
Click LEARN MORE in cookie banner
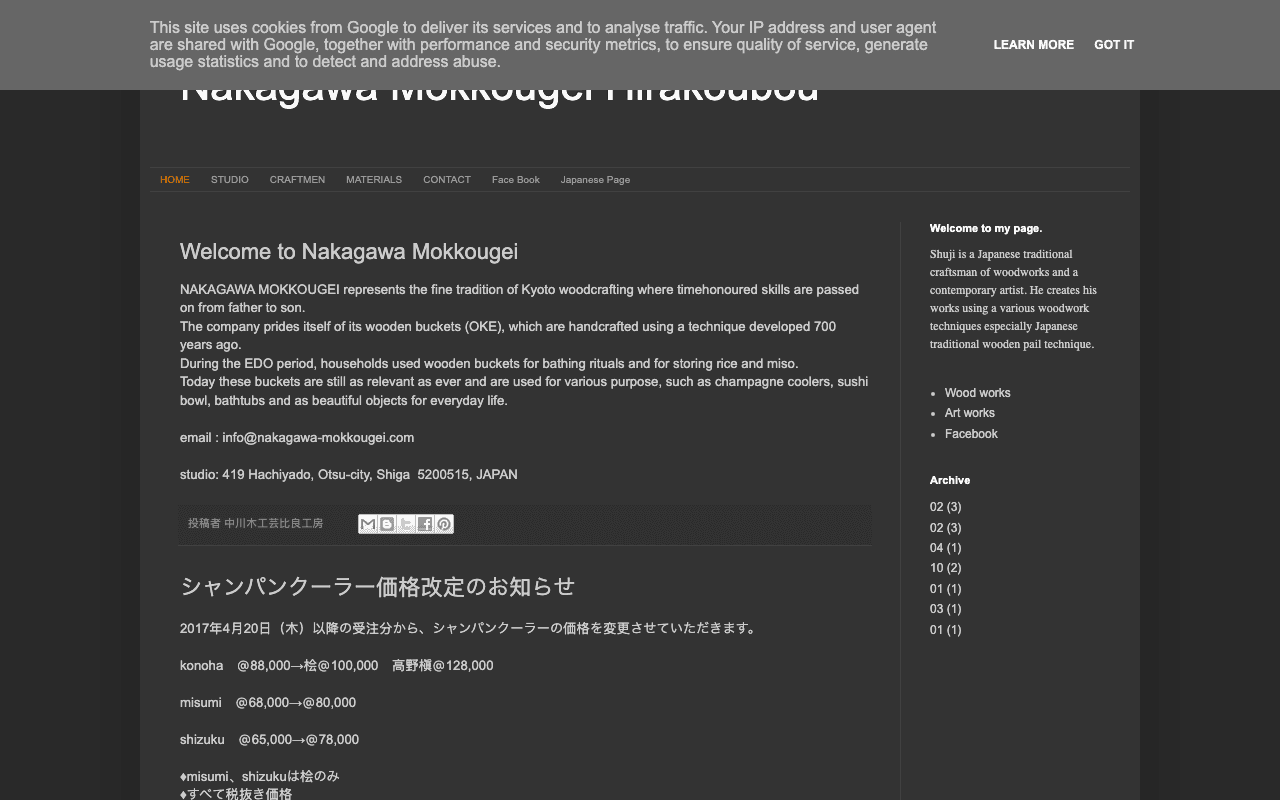point(1034,45)
